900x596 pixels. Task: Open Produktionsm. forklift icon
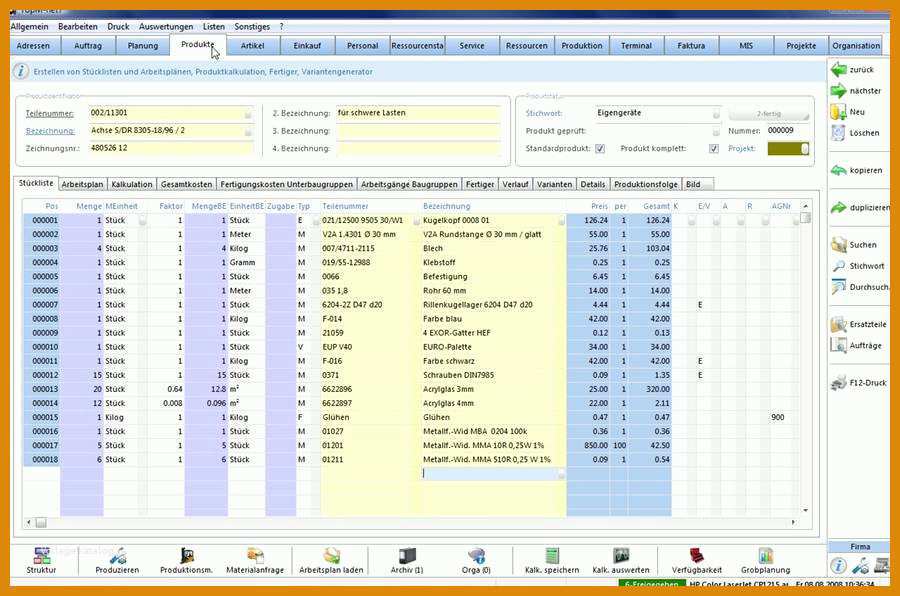tap(187, 556)
